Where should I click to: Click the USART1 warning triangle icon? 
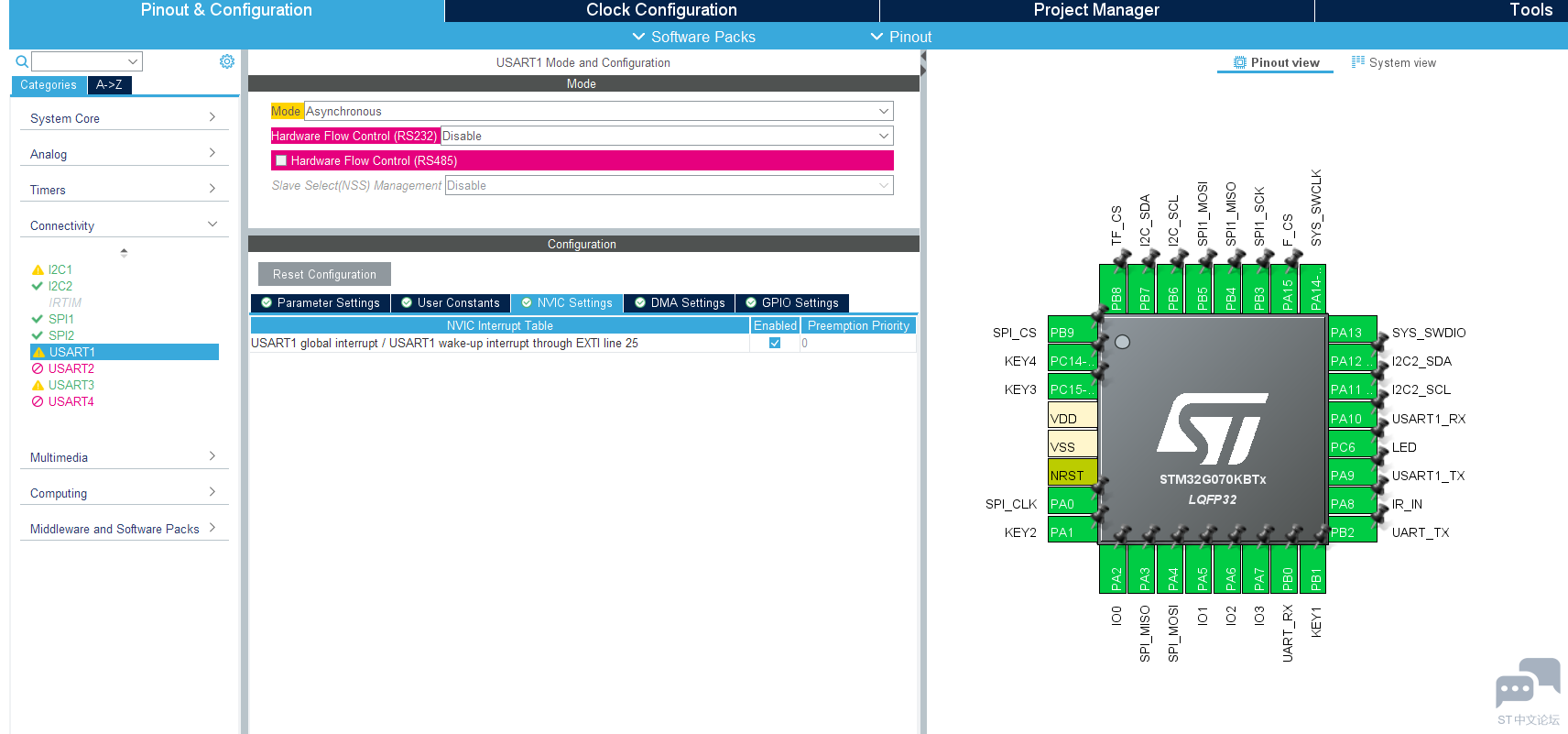pos(38,352)
